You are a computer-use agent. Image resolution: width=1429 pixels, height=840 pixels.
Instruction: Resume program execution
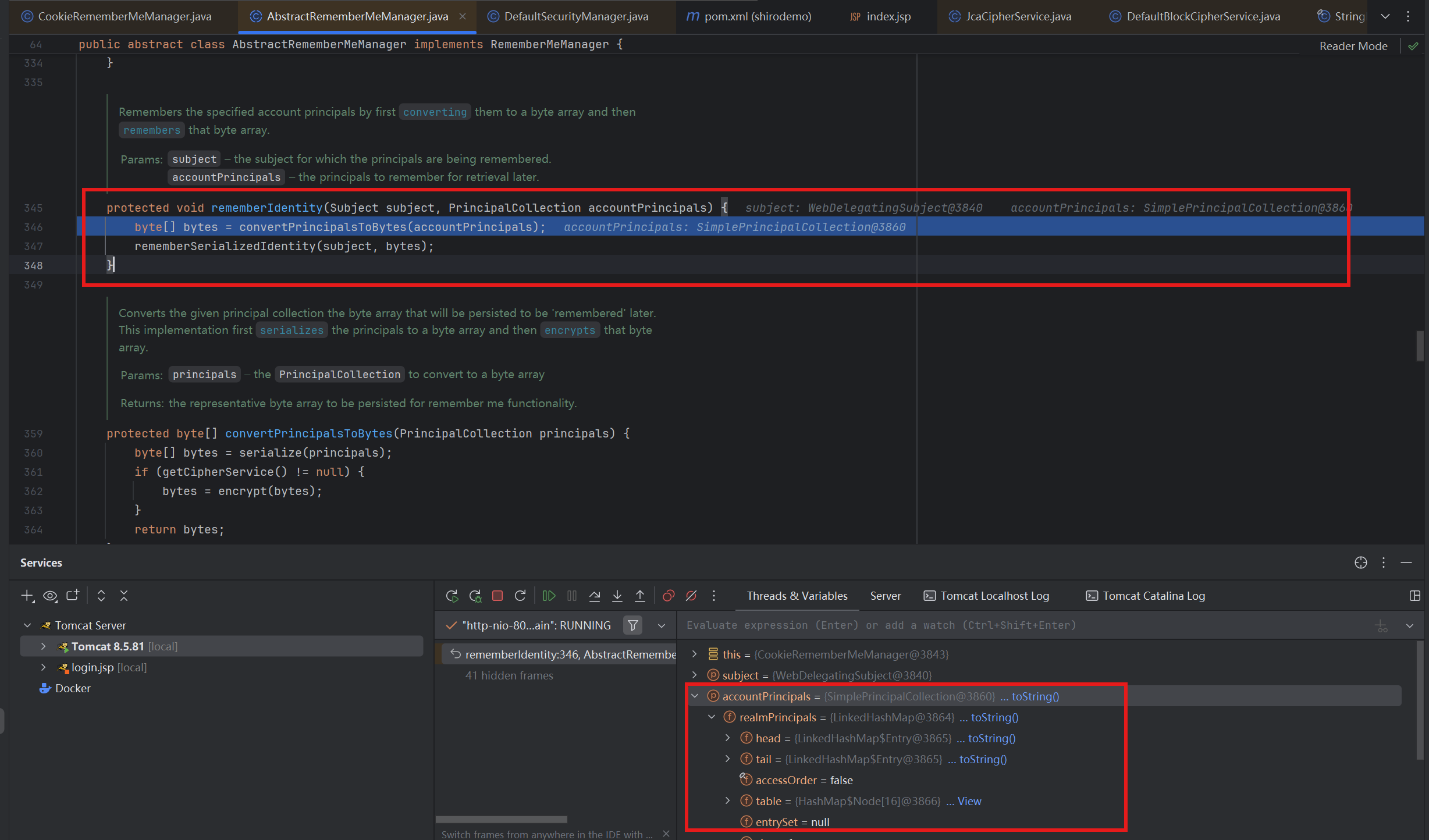(549, 596)
